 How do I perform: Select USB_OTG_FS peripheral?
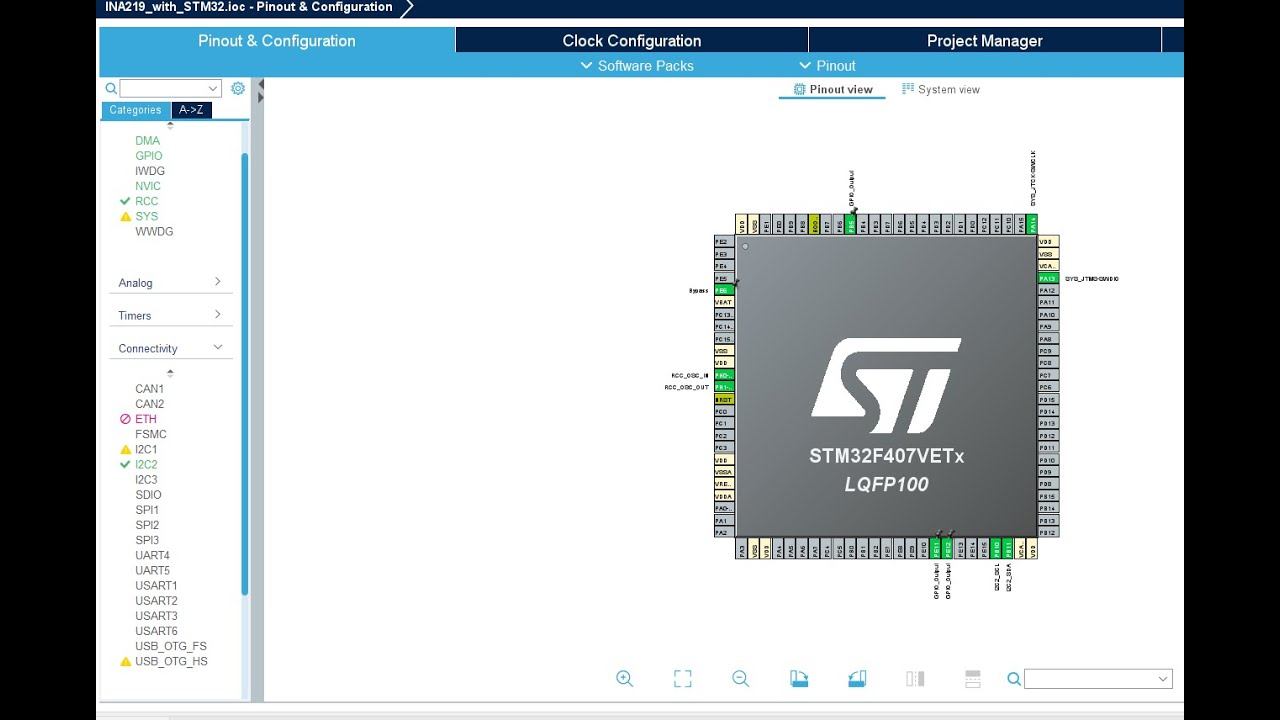point(171,647)
